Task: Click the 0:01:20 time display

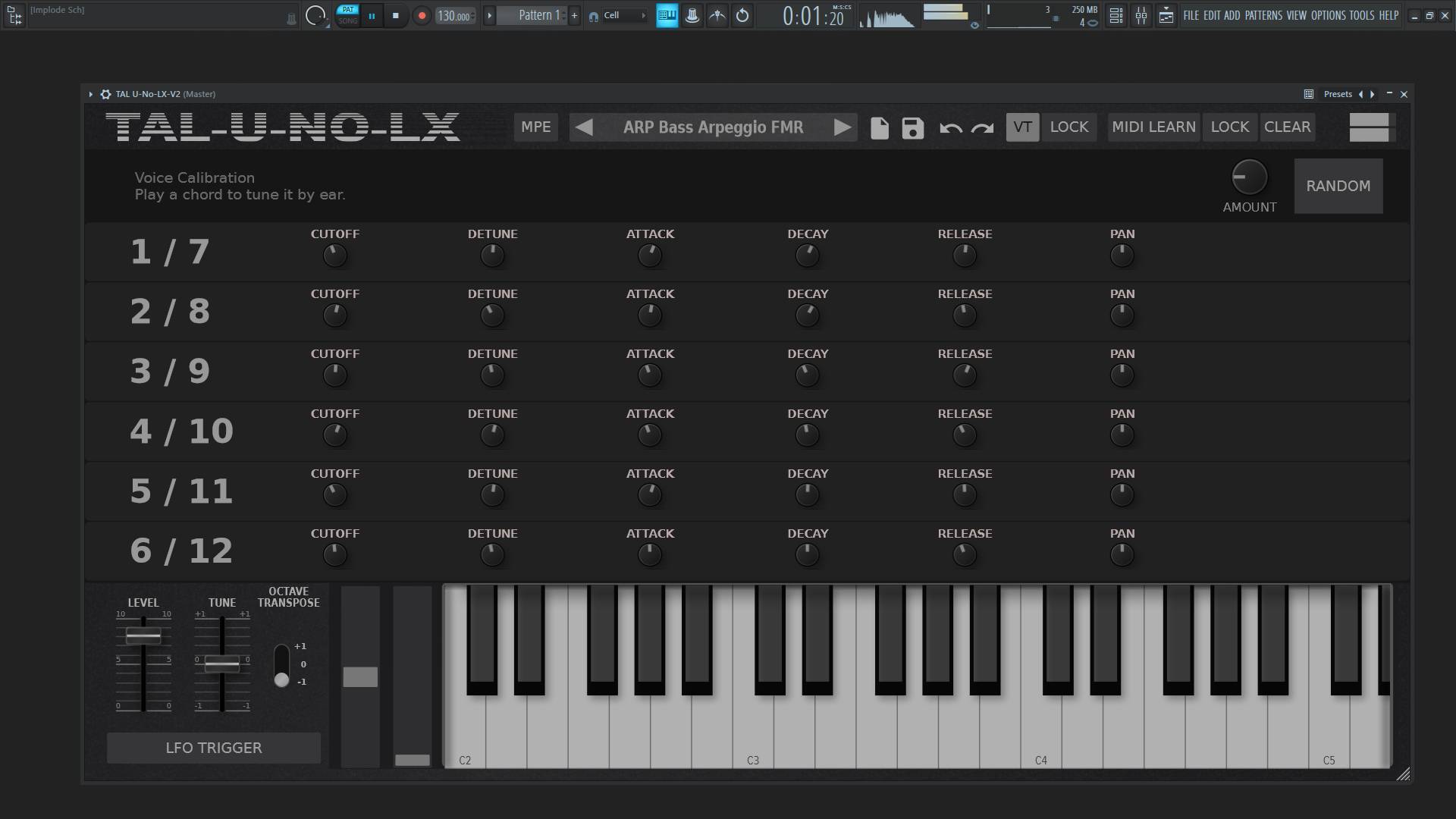Action: click(814, 16)
